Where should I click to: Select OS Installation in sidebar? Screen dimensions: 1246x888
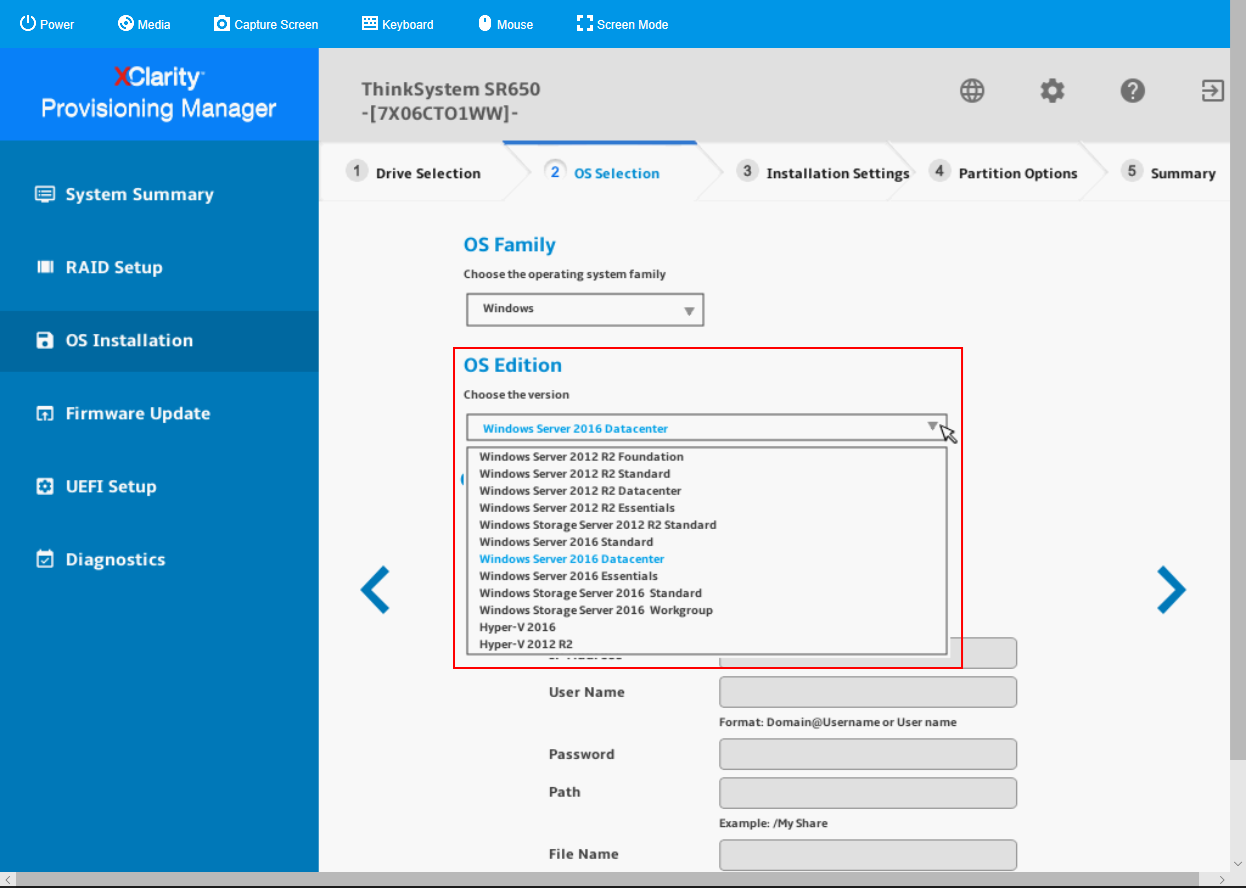159,340
